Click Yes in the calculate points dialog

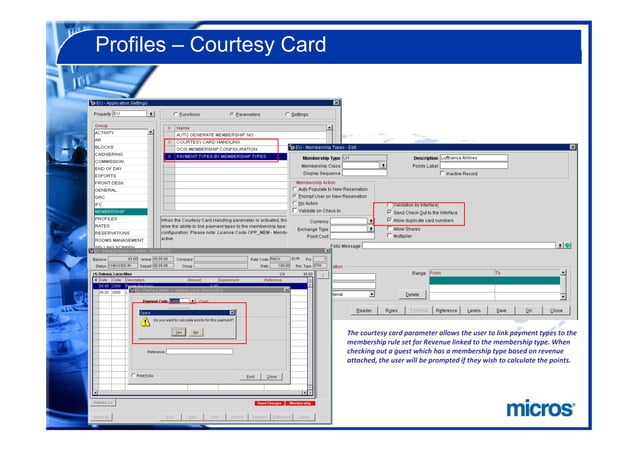(x=179, y=332)
